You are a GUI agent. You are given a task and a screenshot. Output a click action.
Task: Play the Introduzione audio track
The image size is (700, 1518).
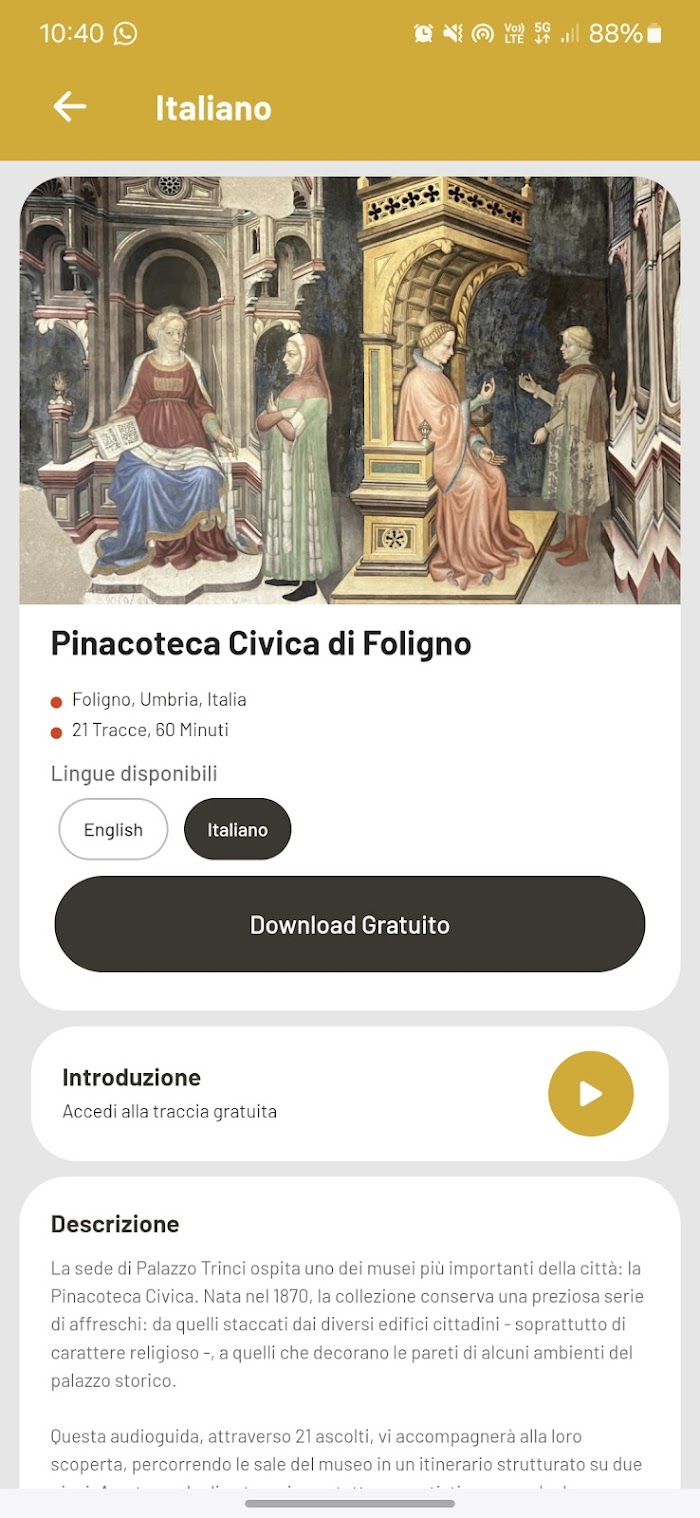coord(590,1093)
